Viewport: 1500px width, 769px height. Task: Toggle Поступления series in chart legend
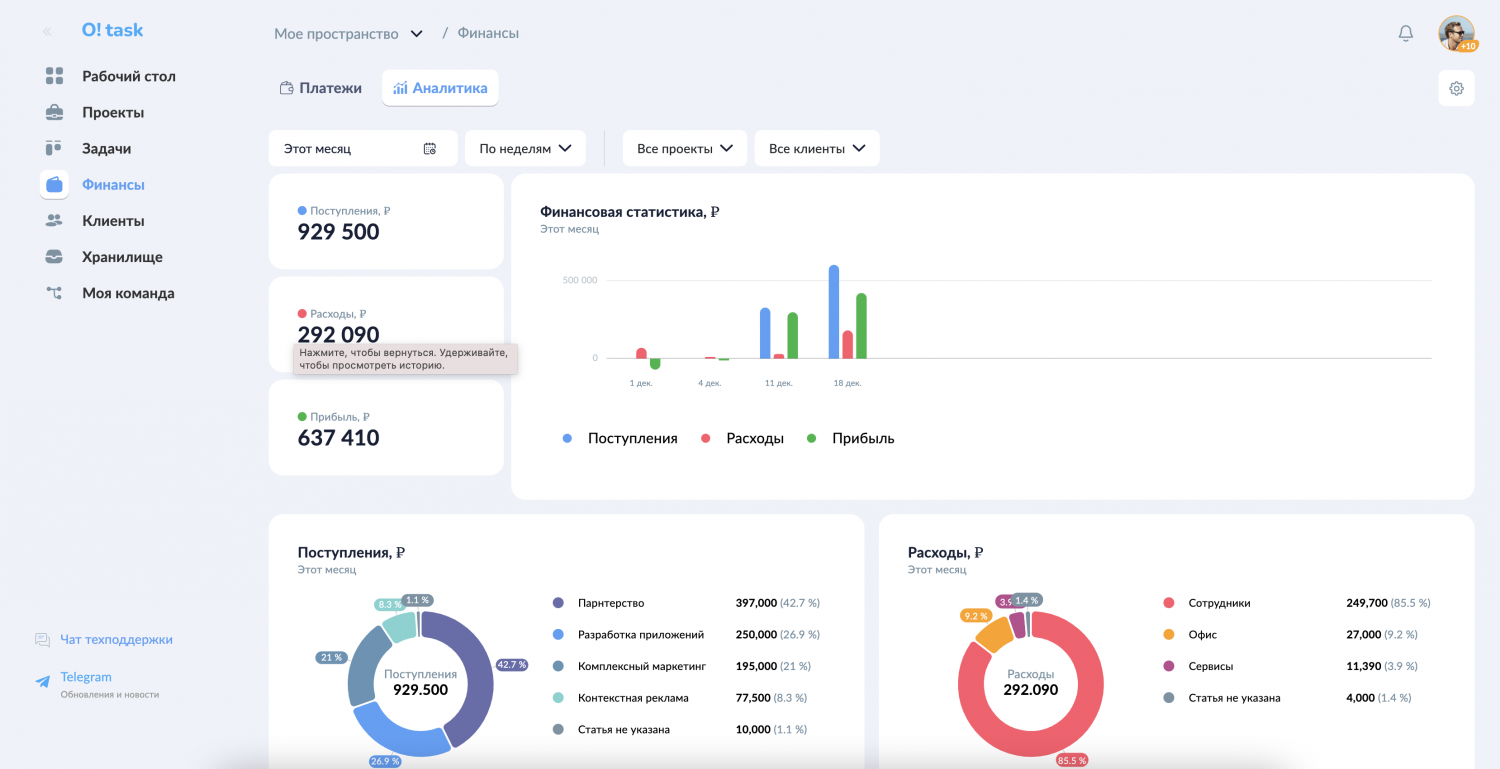tap(620, 438)
